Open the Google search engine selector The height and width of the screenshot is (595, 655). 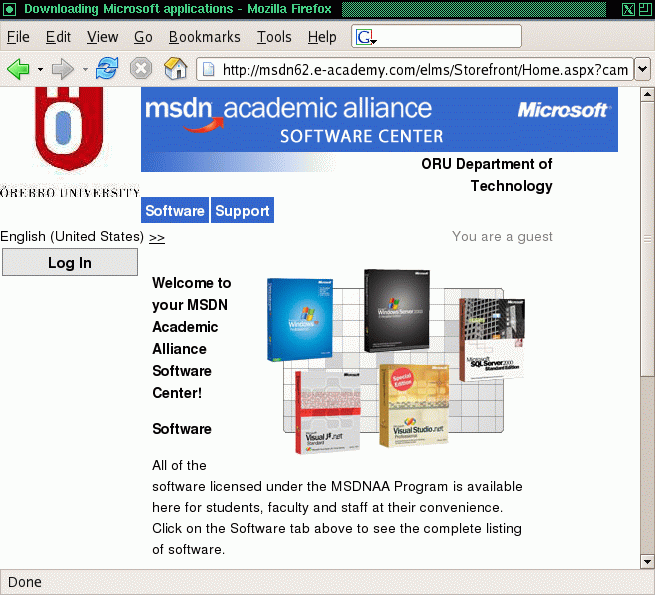[366, 37]
